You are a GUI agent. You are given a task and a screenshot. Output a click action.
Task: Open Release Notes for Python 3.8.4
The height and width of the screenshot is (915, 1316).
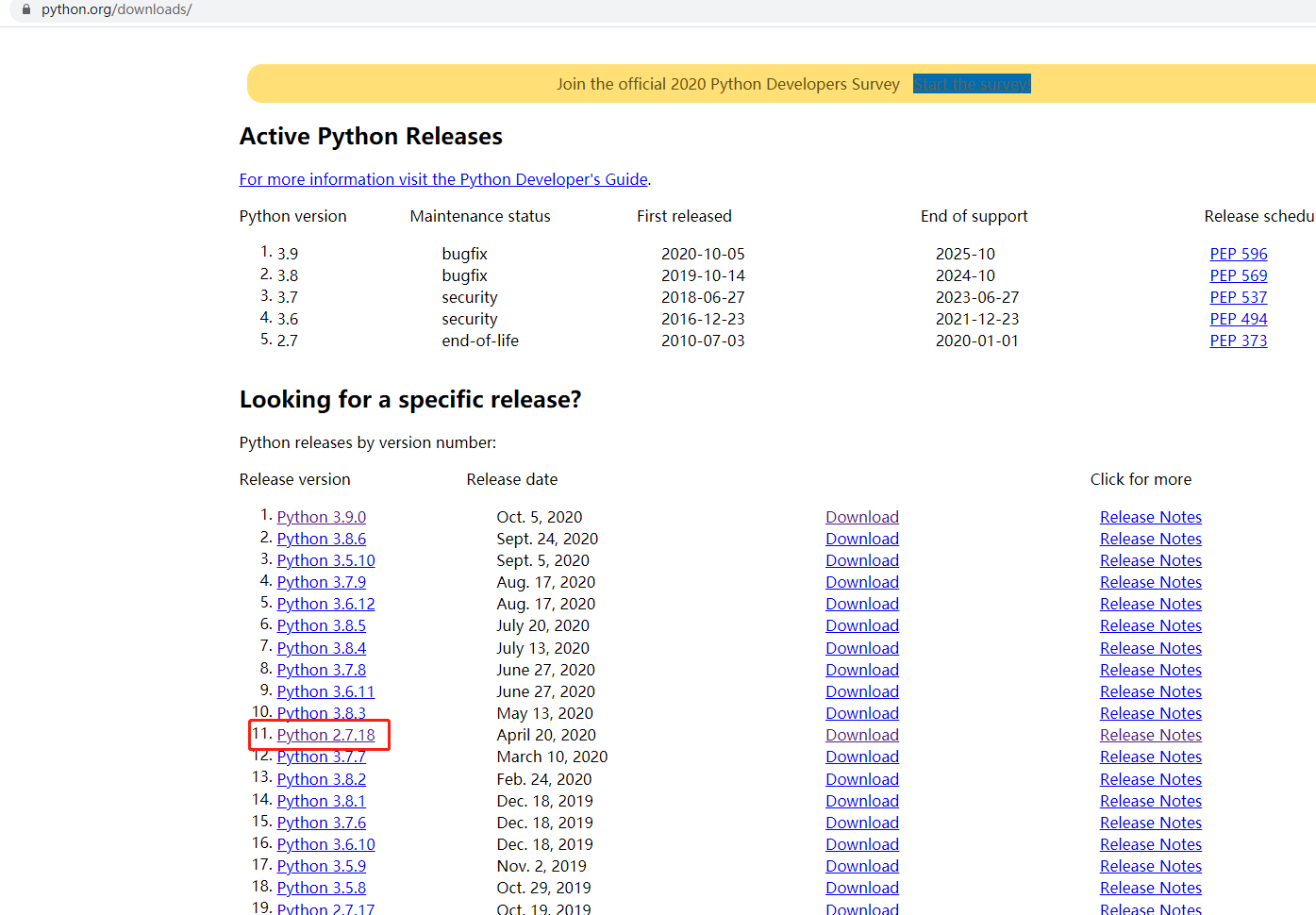[1151, 648]
